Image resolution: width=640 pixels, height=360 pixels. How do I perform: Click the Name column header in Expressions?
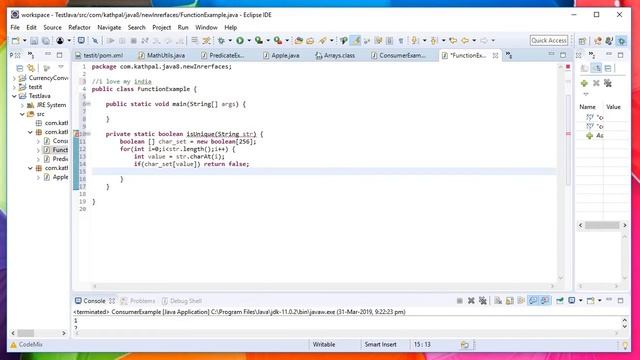pyautogui.click(x=587, y=107)
